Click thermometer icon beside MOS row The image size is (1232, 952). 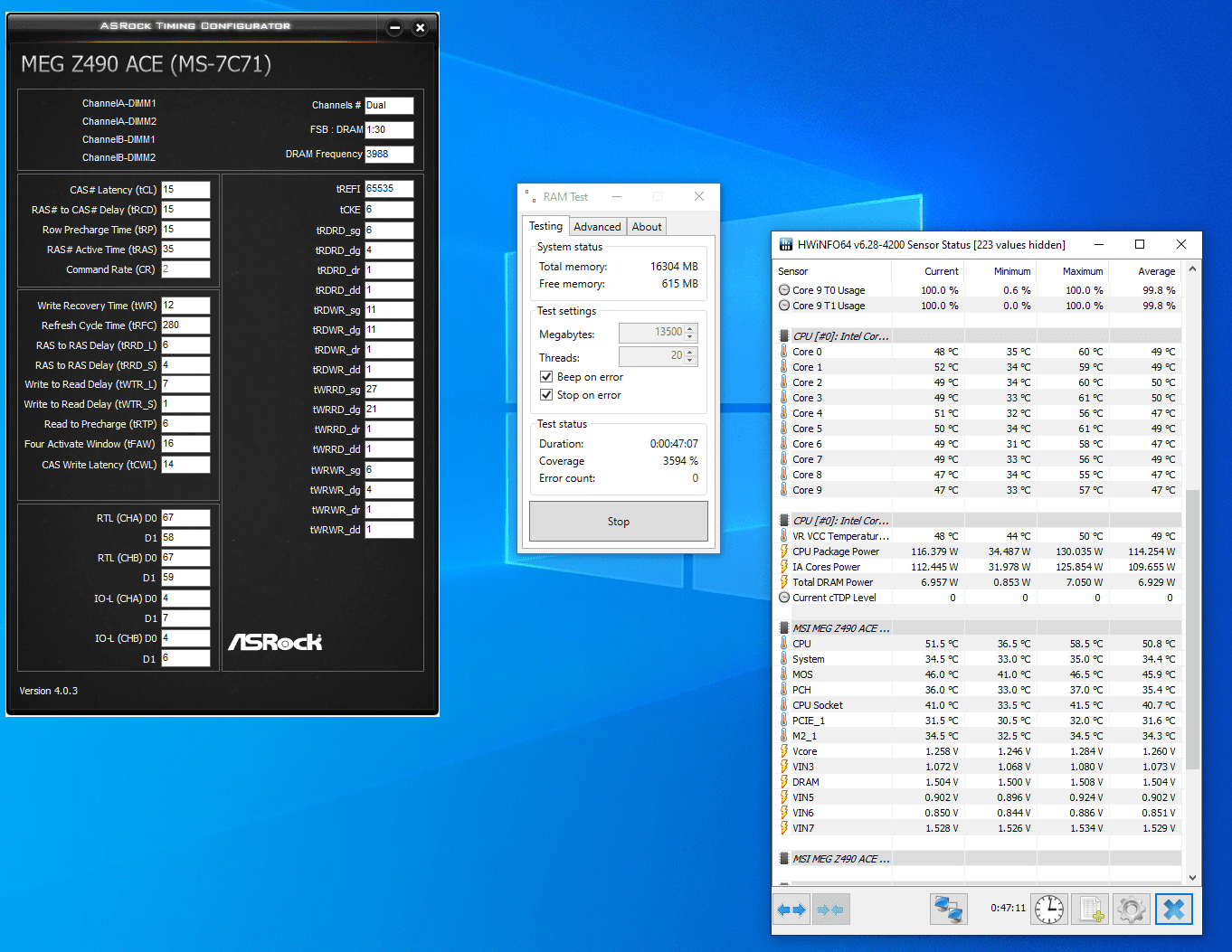pyautogui.click(x=784, y=674)
